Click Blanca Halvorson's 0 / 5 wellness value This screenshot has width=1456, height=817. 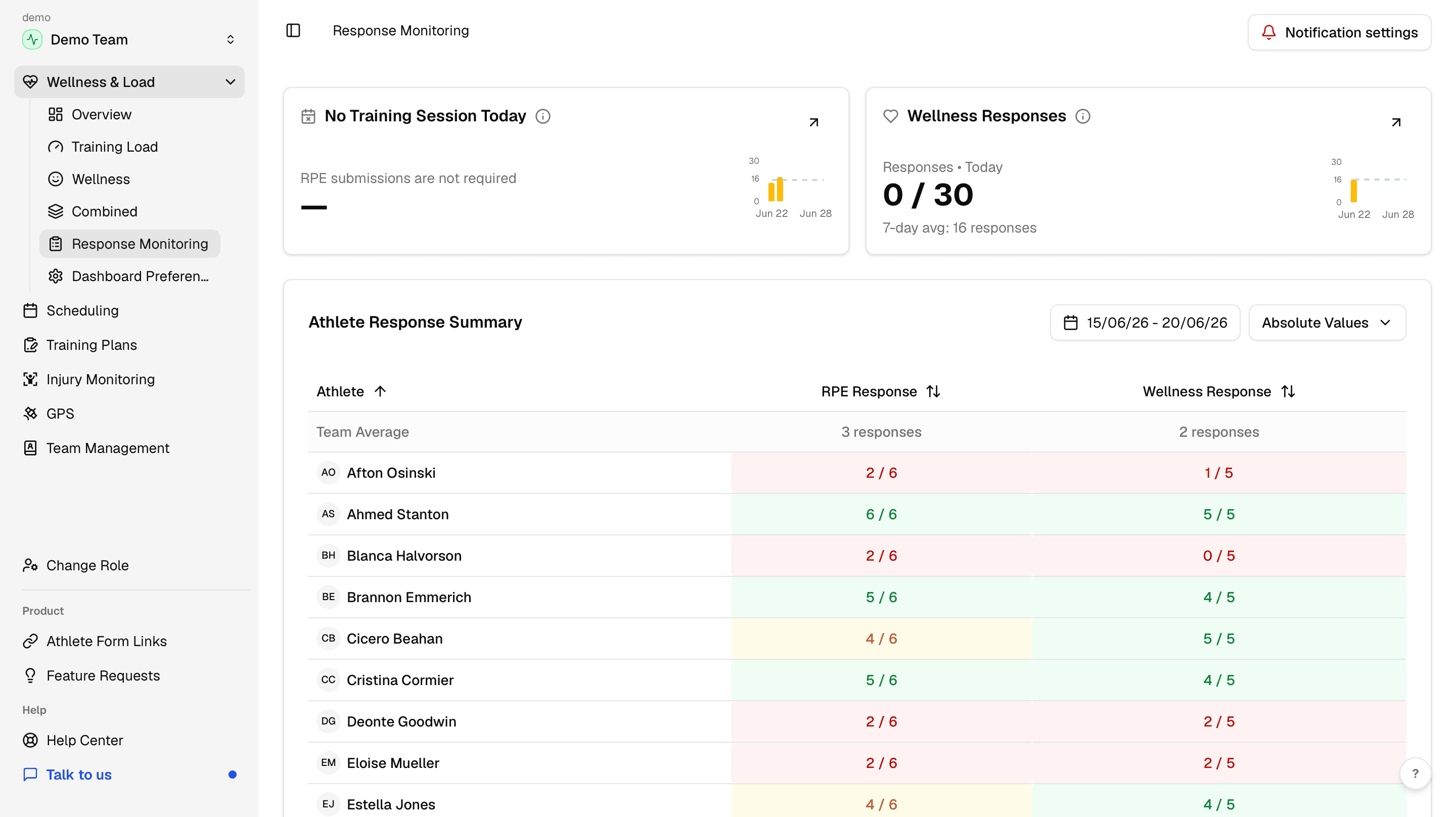(x=1218, y=556)
